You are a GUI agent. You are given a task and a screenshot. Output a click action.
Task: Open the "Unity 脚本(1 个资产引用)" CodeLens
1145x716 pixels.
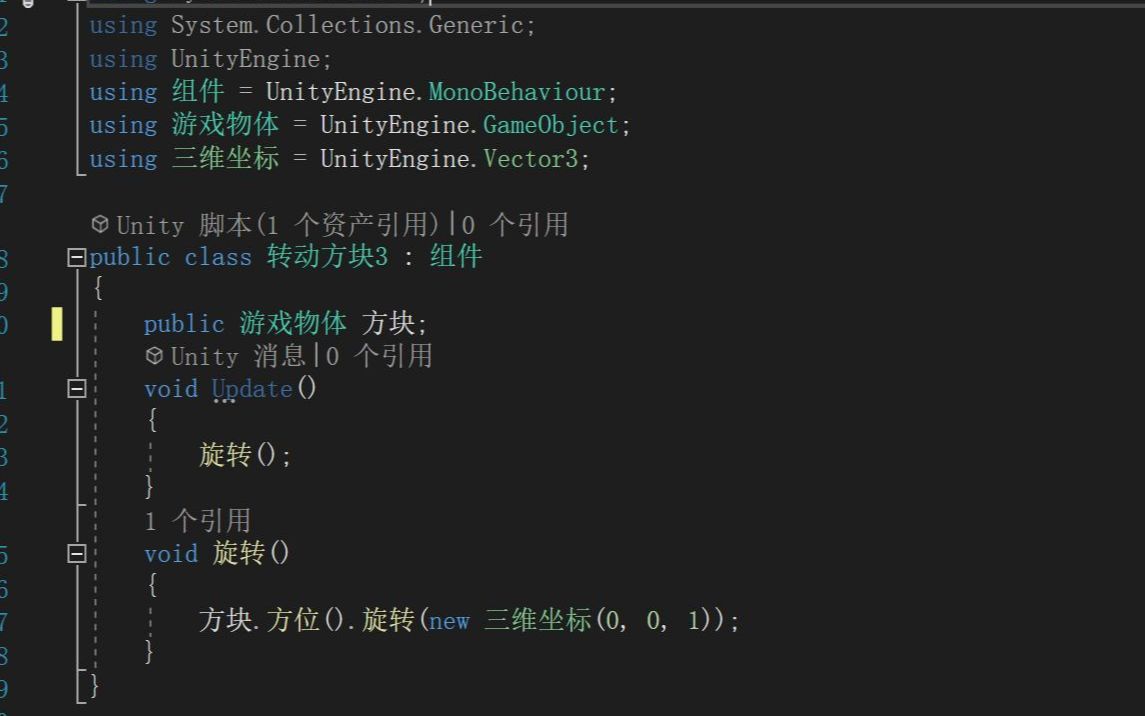[x=278, y=225]
